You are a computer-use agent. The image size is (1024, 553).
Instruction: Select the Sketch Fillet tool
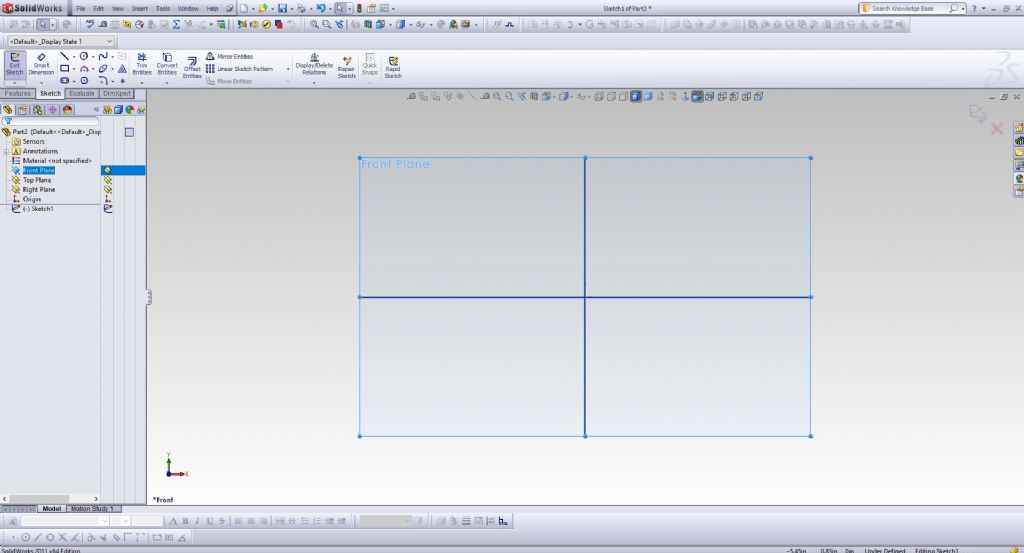click(x=103, y=80)
